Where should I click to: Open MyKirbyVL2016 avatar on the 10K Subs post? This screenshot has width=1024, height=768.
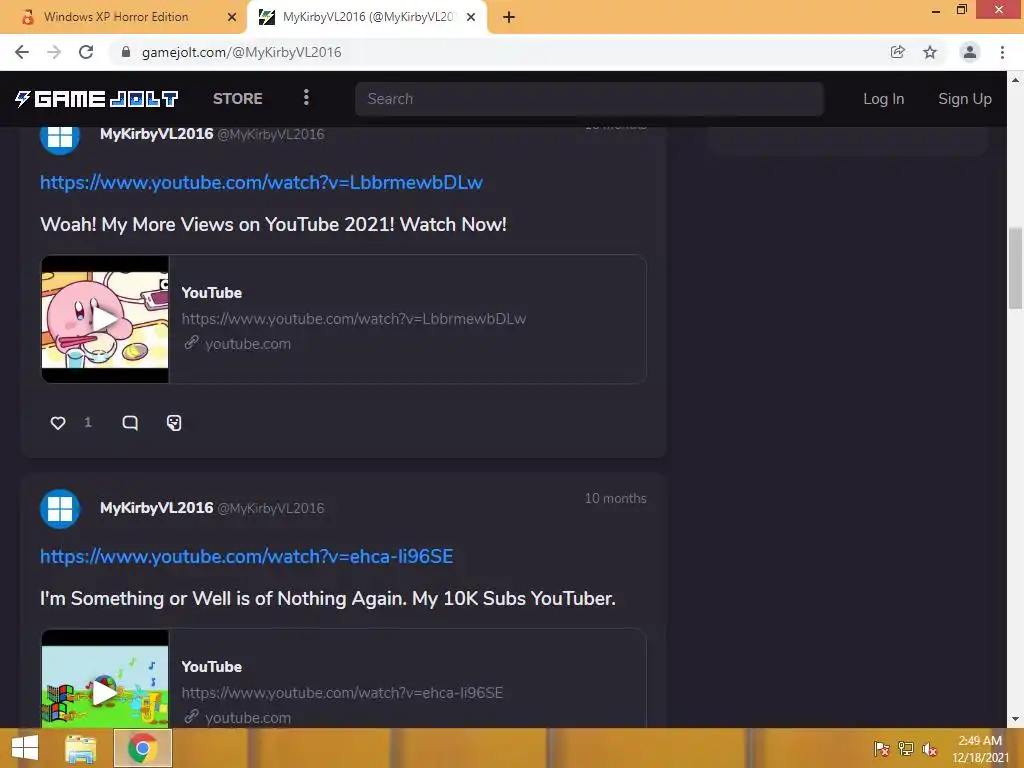60,509
